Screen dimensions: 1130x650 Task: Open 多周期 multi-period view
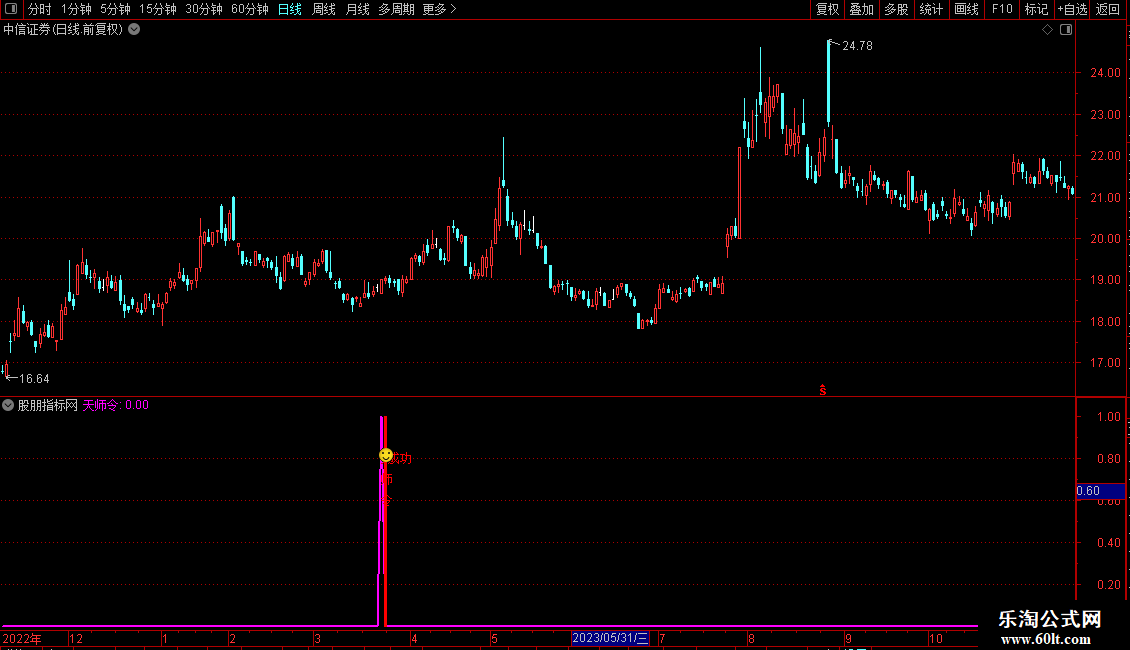coord(396,9)
